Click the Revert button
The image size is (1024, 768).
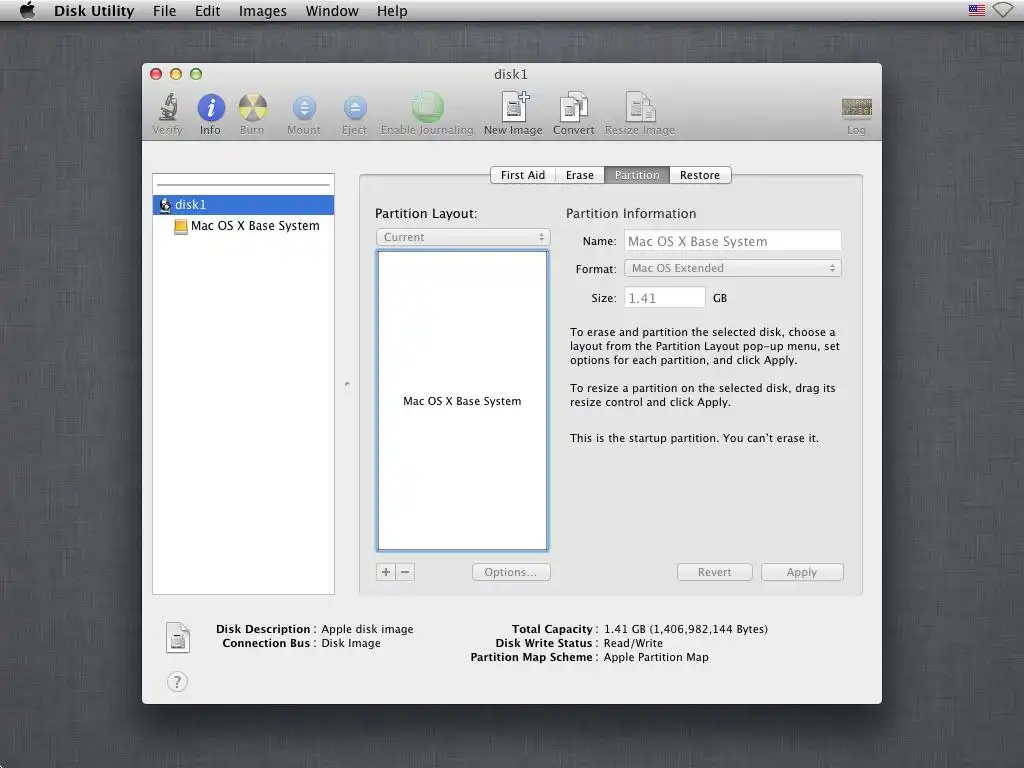(x=714, y=572)
